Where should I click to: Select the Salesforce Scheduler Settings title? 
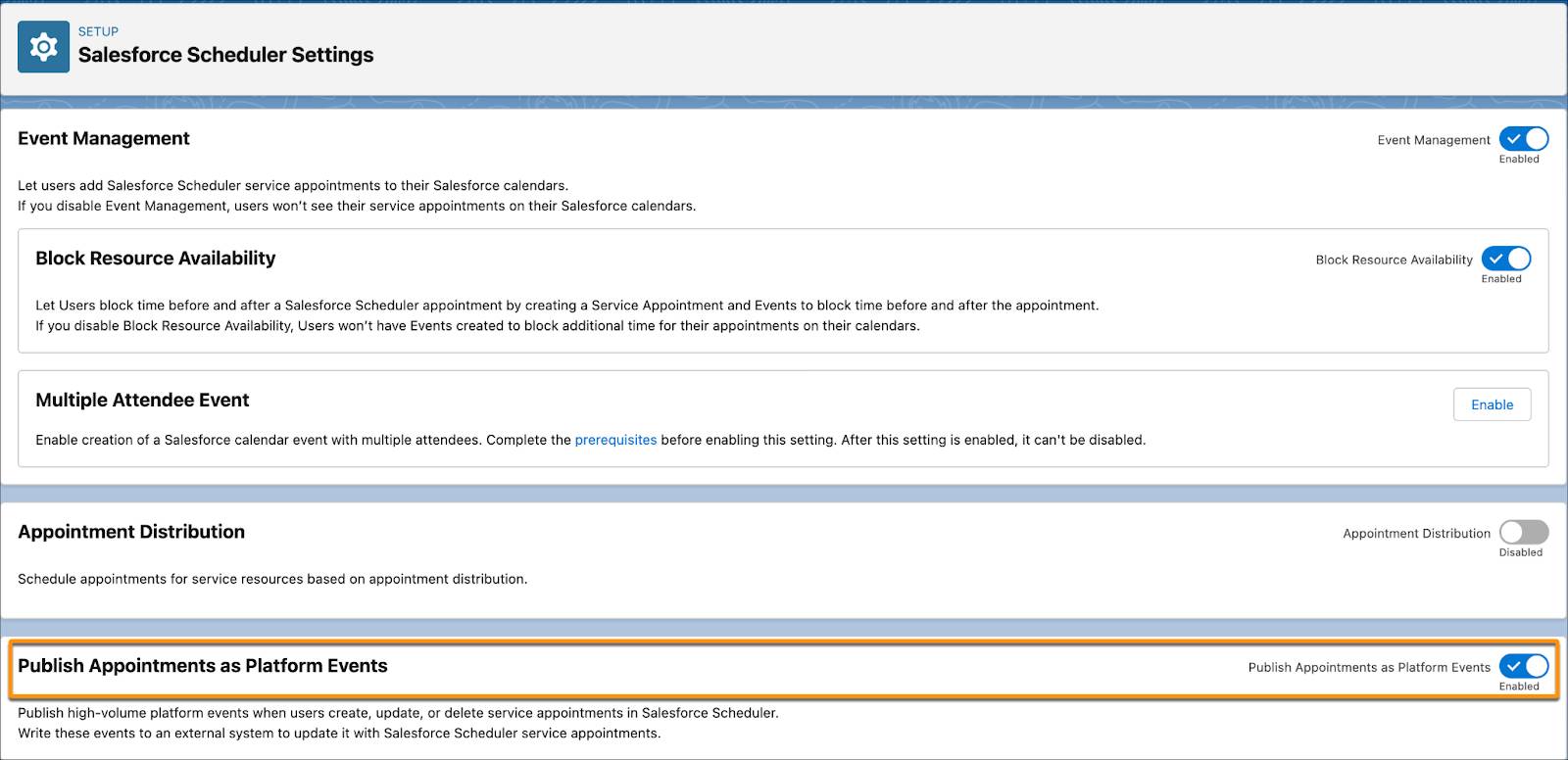pos(225,55)
